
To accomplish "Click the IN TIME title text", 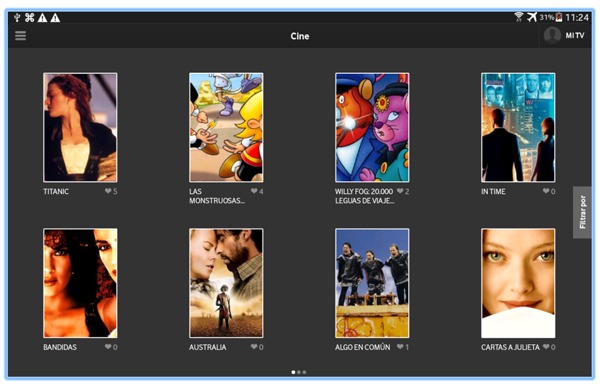I will [x=493, y=191].
